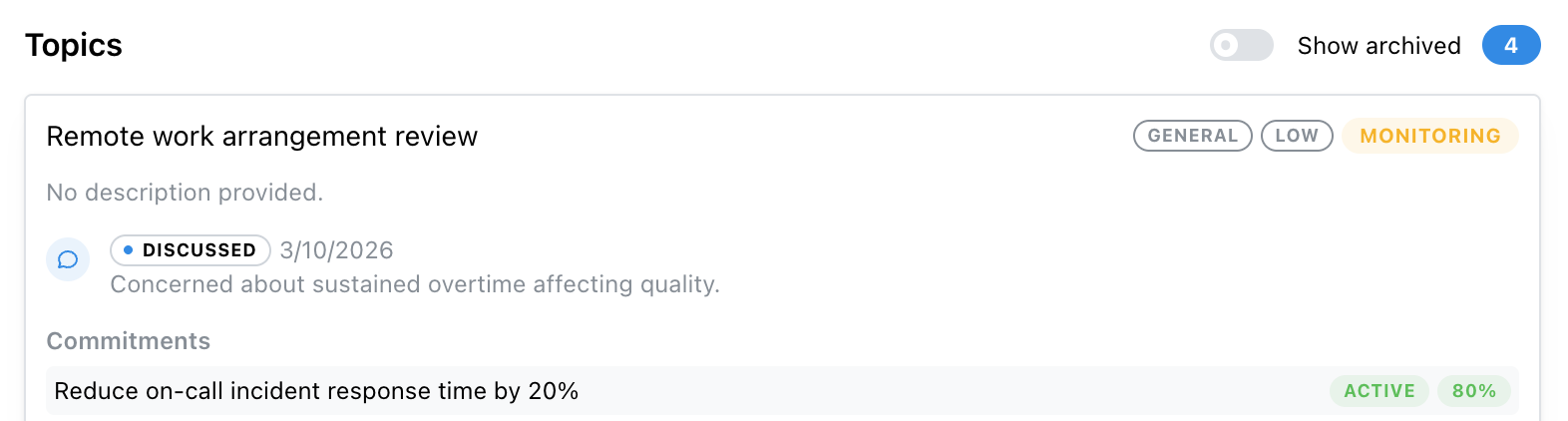Viewport: 1568px width, 421px height.
Task: Click the Topics section heading
Action: pos(74,45)
